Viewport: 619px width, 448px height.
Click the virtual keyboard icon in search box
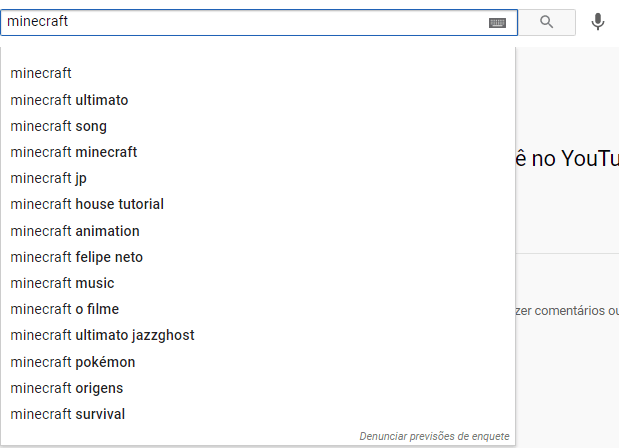pos(497,22)
